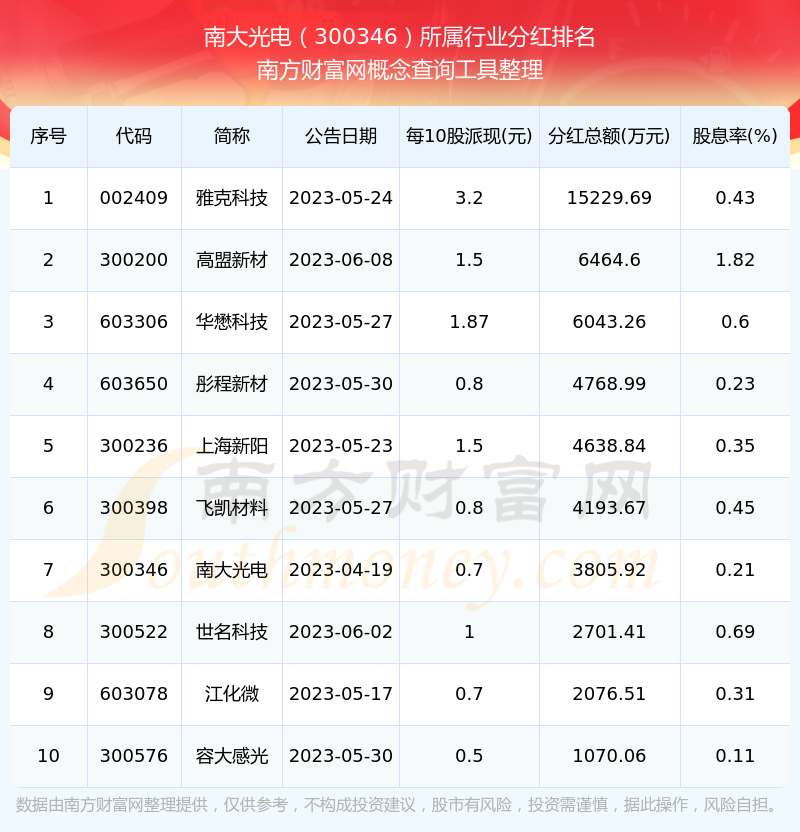Select the 南大光电 row name cell

coord(232,570)
